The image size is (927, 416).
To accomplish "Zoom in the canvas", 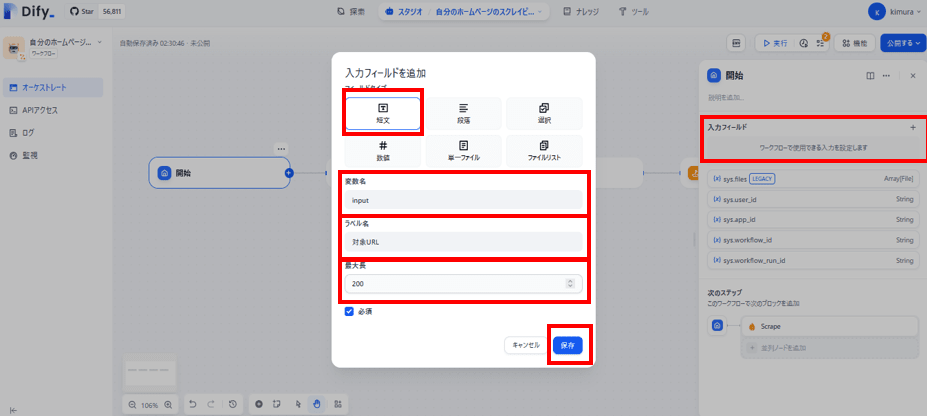I will pyautogui.click(x=168, y=405).
